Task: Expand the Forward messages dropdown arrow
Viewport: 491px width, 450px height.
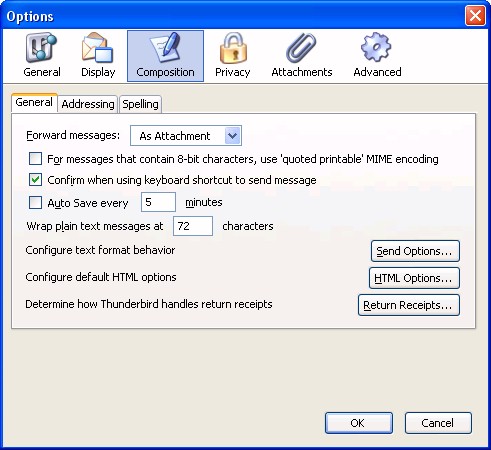Action: coord(232,136)
